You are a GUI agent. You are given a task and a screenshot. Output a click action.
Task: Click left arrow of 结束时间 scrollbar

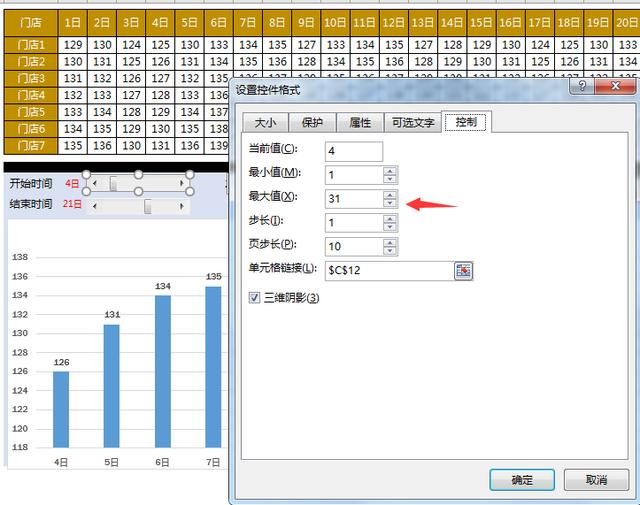(94, 205)
